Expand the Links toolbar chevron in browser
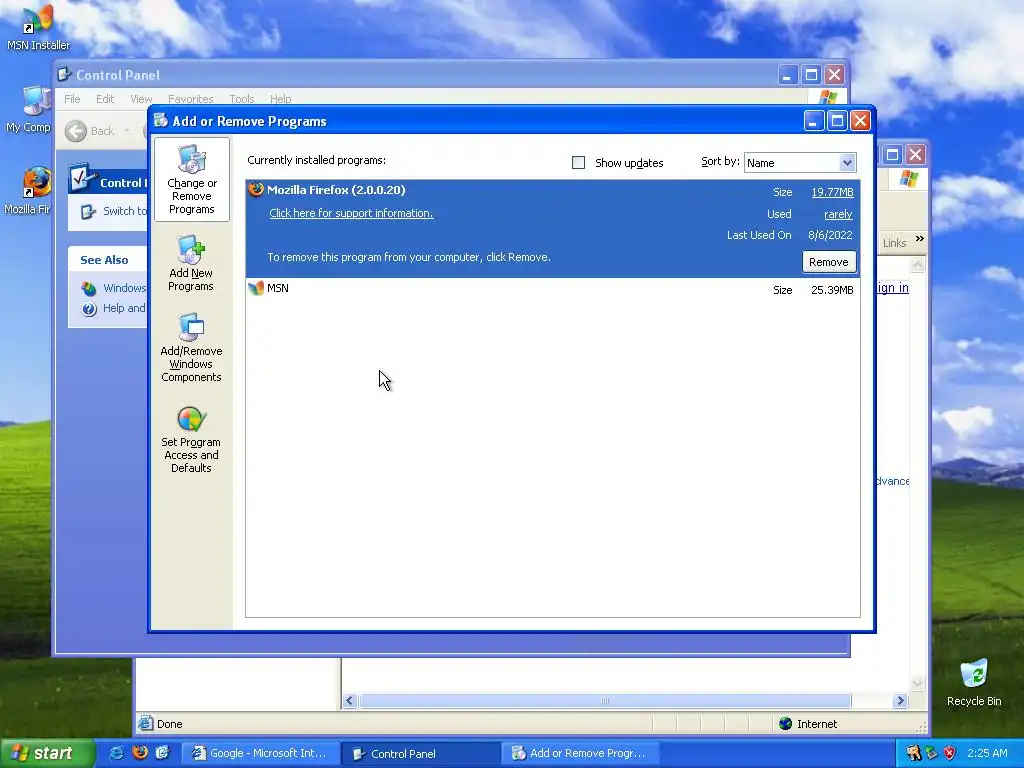Image resolution: width=1024 pixels, height=768 pixels. pyautogui.click(x=920, y=239)
